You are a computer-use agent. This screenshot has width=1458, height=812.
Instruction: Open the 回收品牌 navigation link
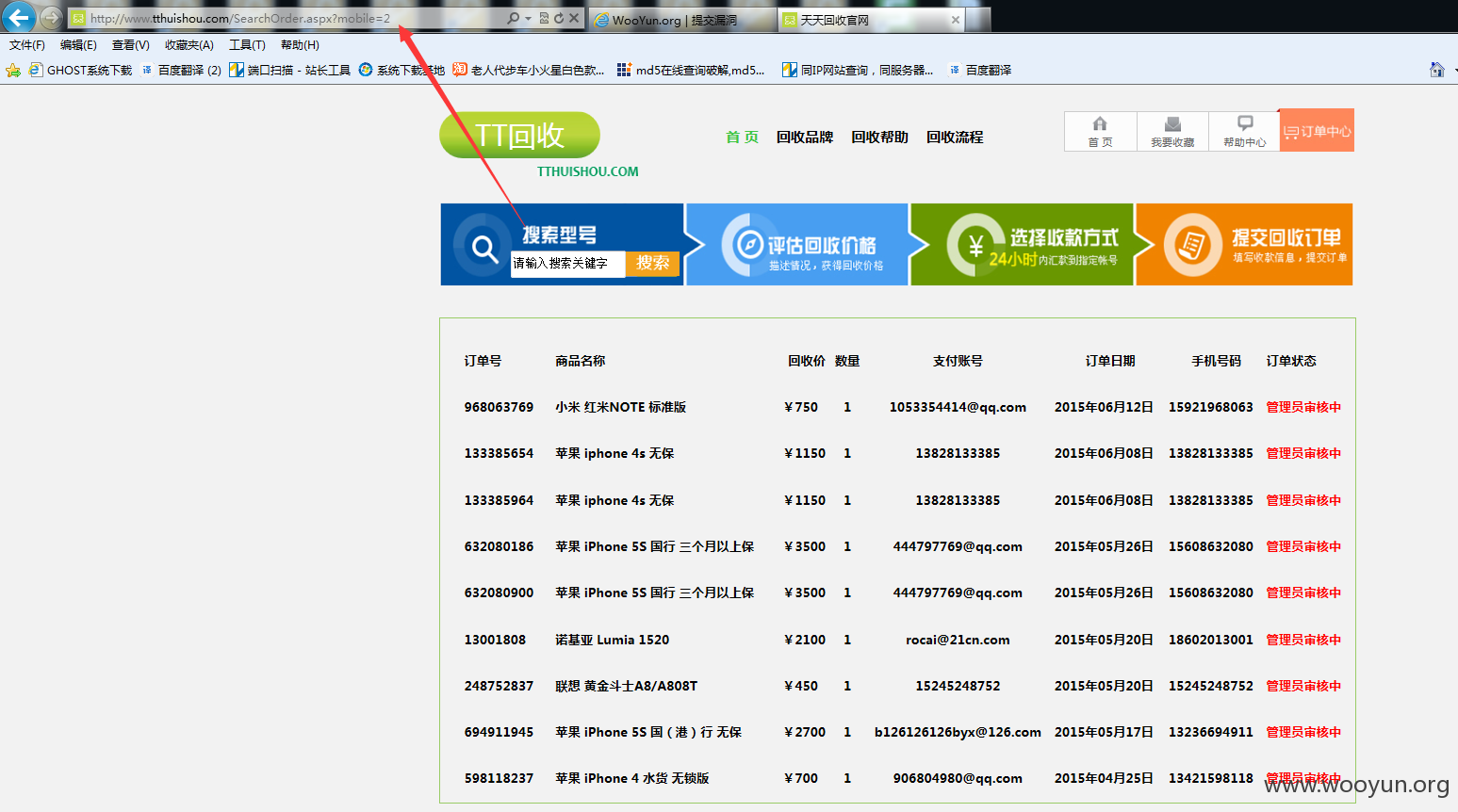[805, 138]
